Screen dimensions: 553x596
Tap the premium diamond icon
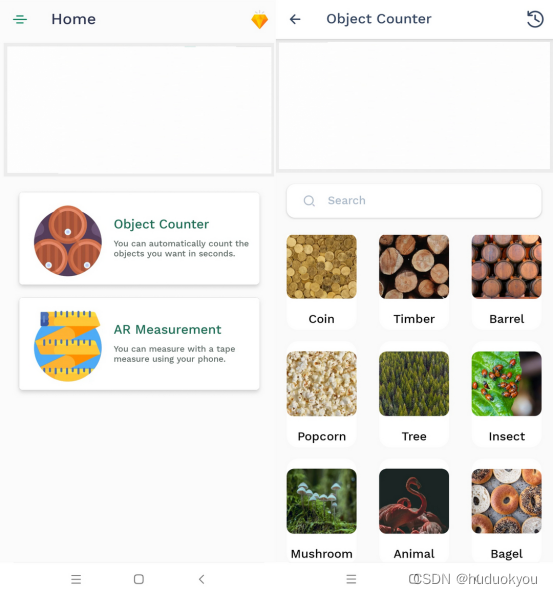260,20
